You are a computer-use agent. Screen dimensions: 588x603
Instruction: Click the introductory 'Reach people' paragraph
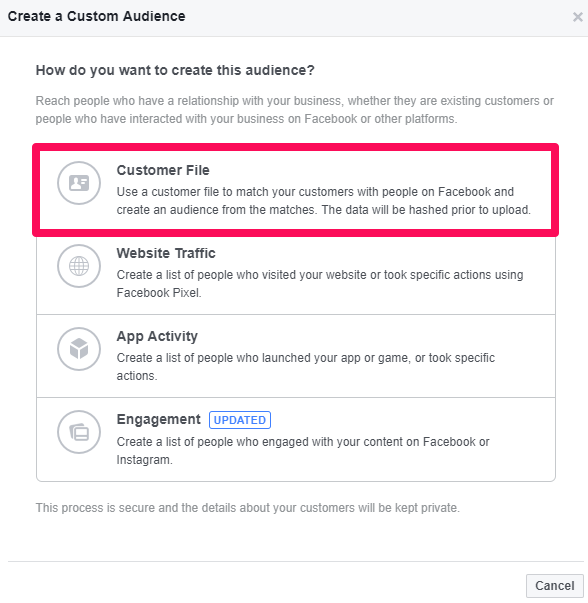click(x=295, y=110)
